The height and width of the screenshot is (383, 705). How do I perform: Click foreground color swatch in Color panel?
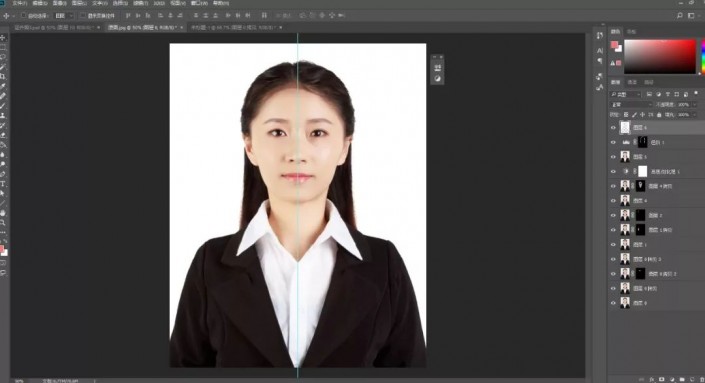(614, 45)
